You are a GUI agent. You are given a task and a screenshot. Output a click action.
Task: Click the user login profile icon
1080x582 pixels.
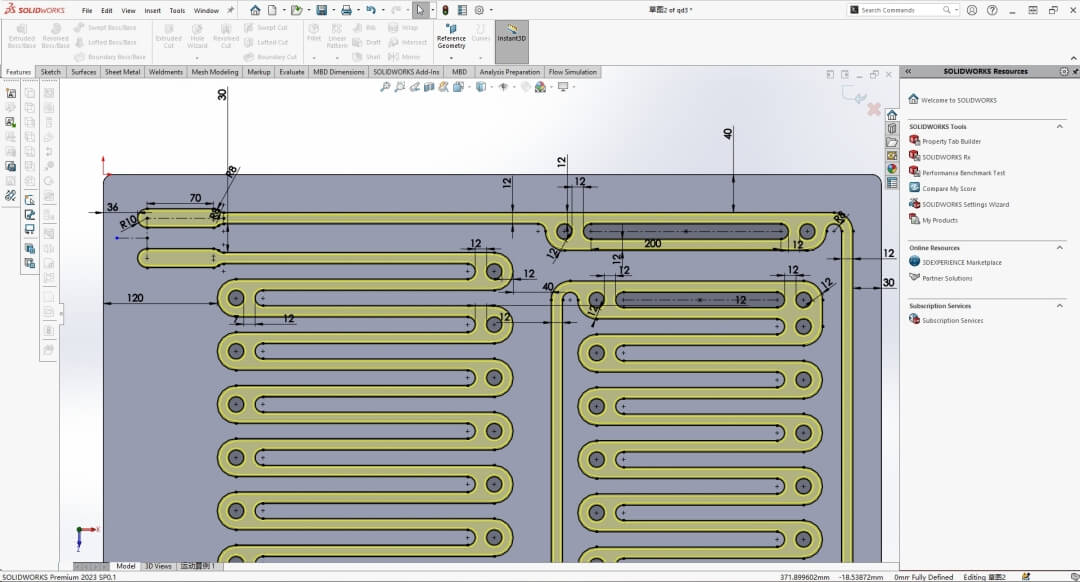[x=972, y=10]
